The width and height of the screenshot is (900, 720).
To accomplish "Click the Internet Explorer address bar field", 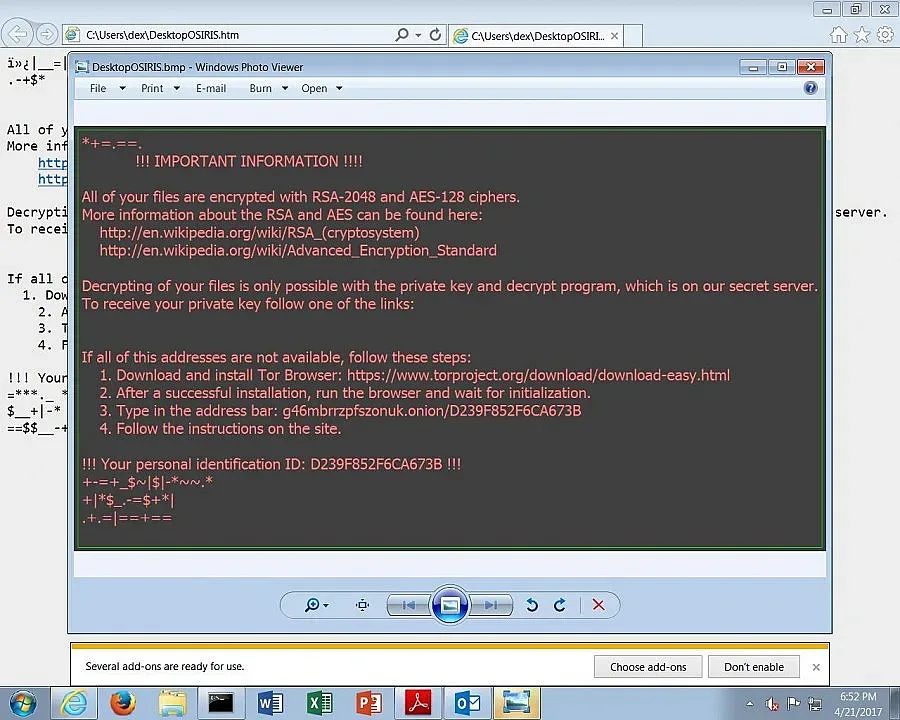I will pyautogui.click(x=230, y=35).
